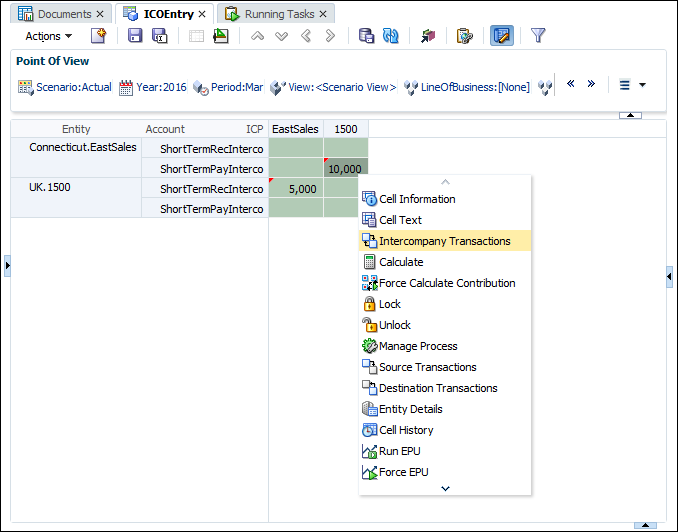The image size is (678, 532).
Task: Select ShortTermRecInterco under Connecticut.EastSales
Action: [205, 148]
